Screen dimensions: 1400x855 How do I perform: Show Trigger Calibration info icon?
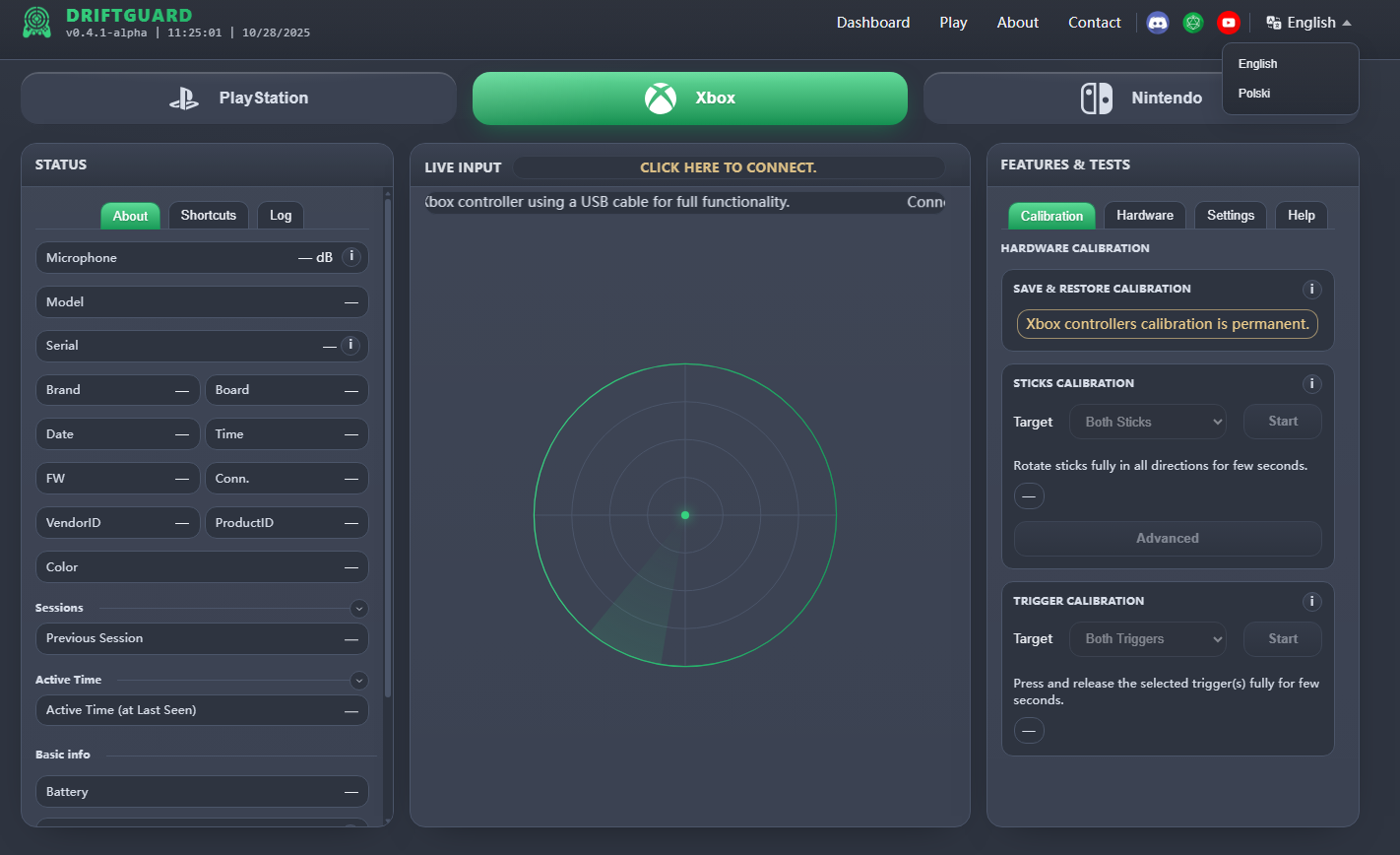pyautogui.click(x=1311, y=602)
